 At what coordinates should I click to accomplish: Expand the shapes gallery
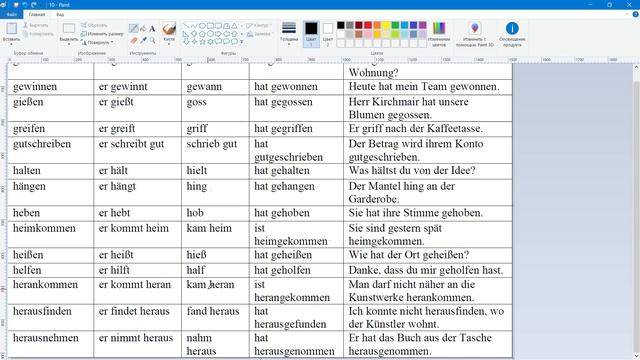(242, 42)
